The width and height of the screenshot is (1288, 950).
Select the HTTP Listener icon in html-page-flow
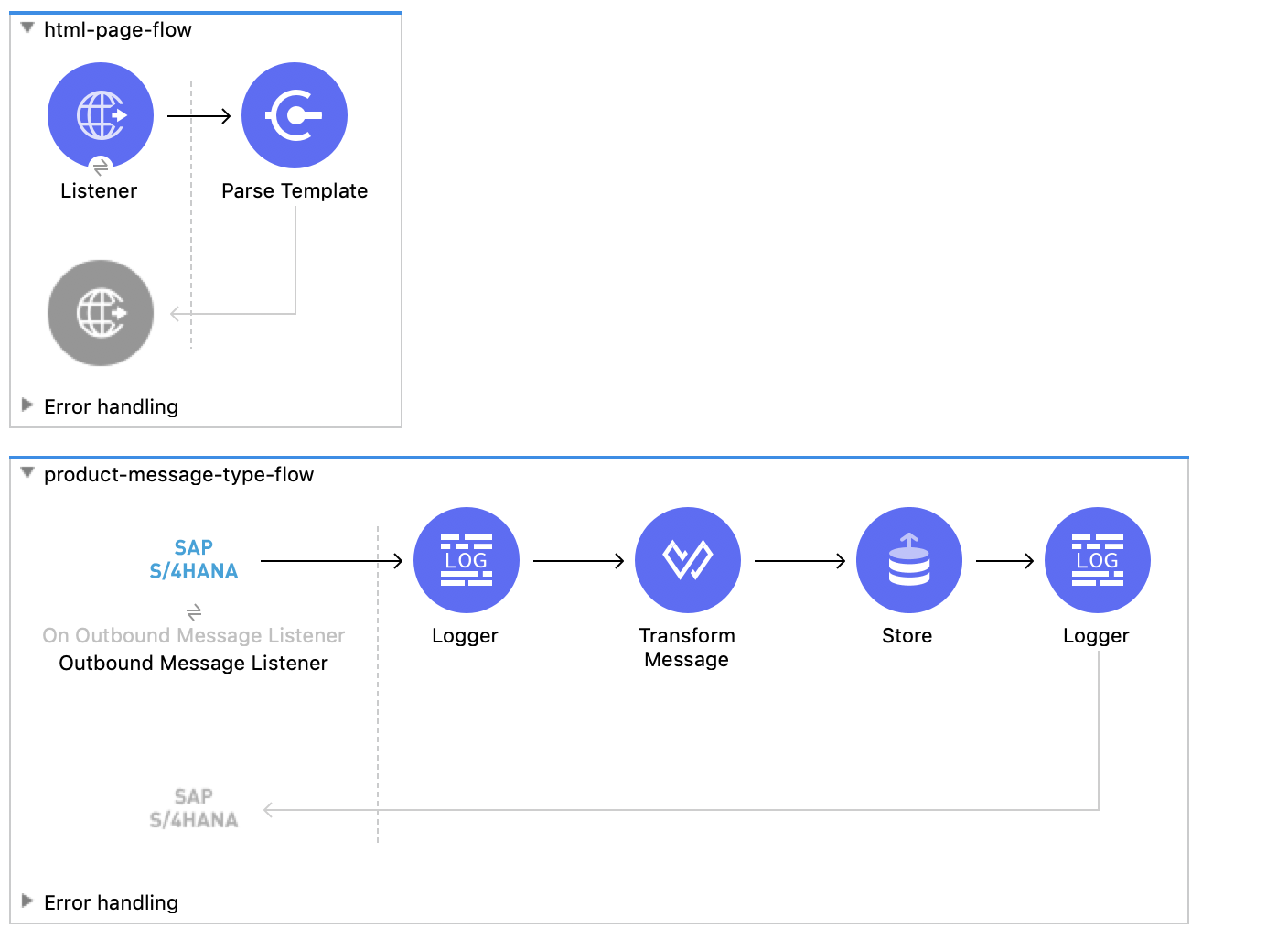[x=101, y=114]
